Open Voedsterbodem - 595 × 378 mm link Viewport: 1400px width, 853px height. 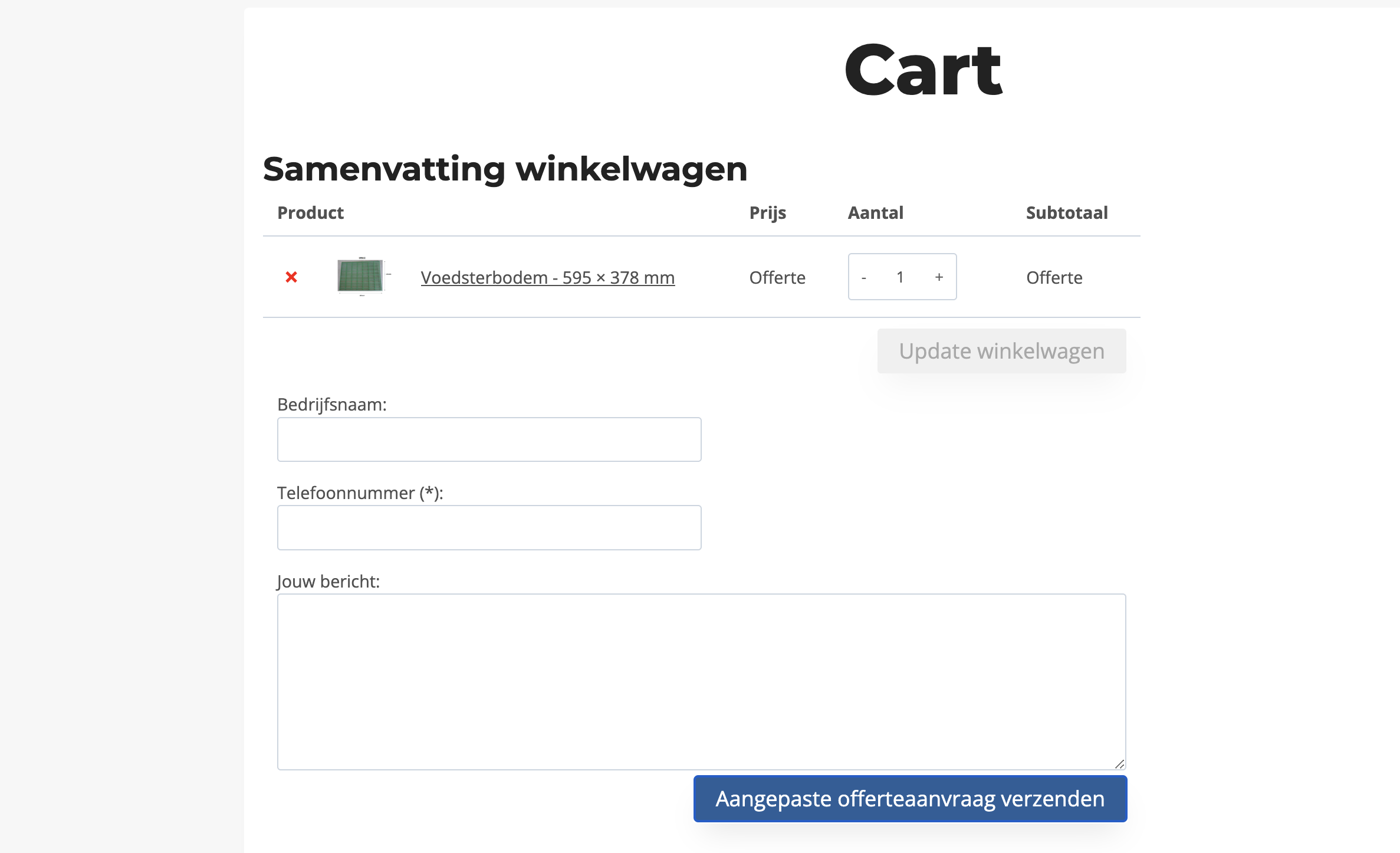548,277
